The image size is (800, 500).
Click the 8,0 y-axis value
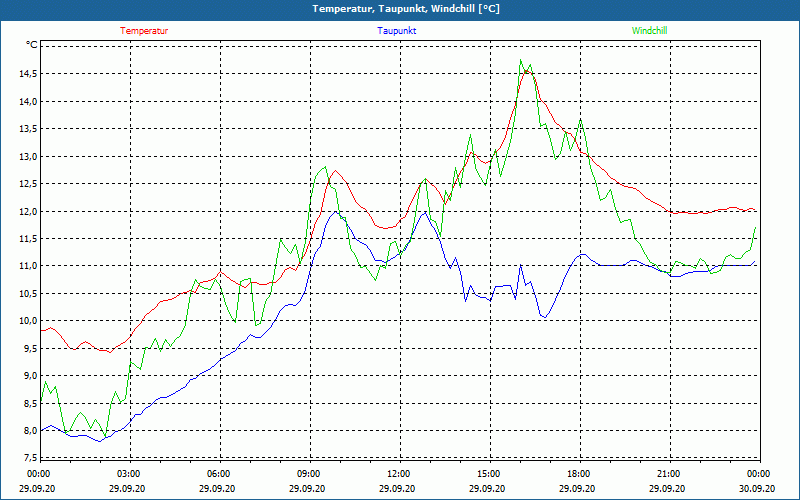pos(30,431)
